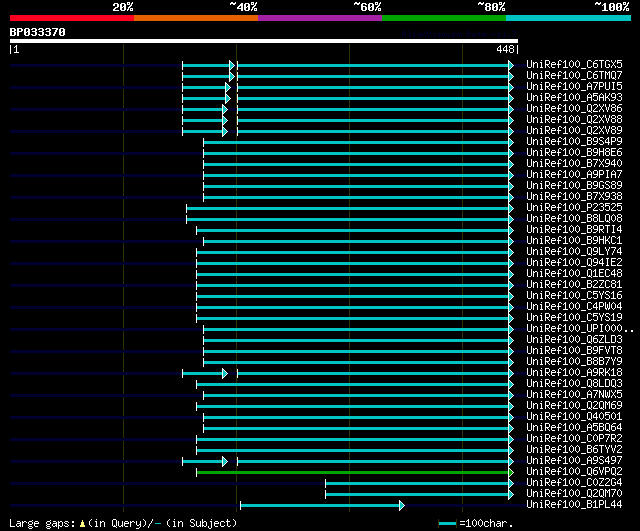The image size is (640, 531).
Task: Open hit UniRef100_Q2XV88
Action: [574, 120]
